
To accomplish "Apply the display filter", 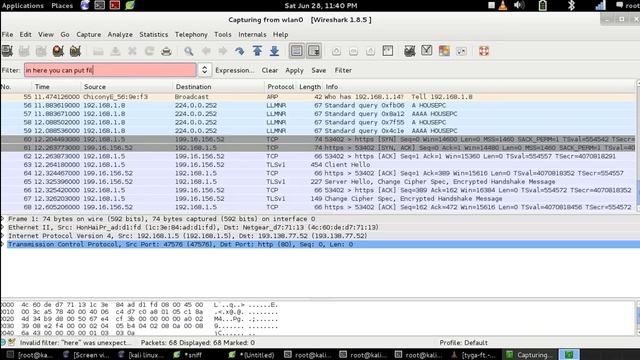I will tap(294, 70).
